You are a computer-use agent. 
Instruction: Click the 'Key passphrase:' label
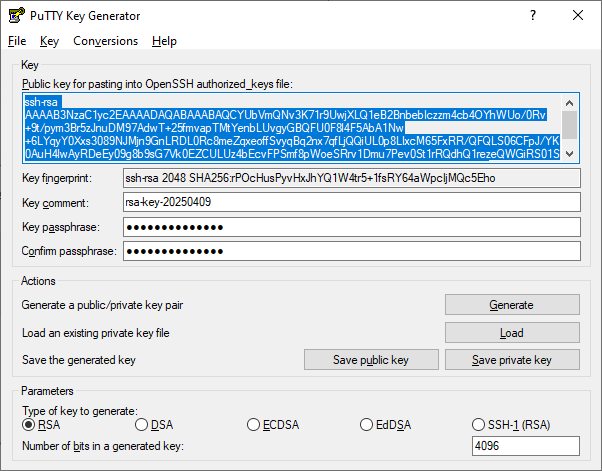61,227
